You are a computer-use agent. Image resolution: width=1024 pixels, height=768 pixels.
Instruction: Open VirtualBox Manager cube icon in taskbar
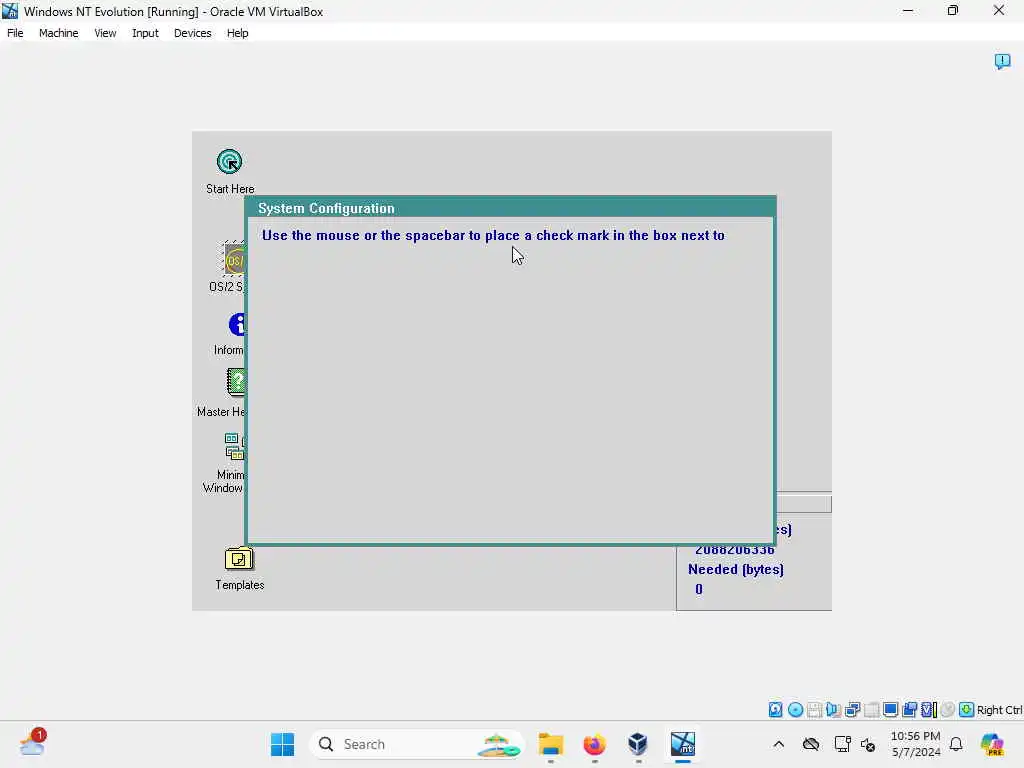pos(638,744)
